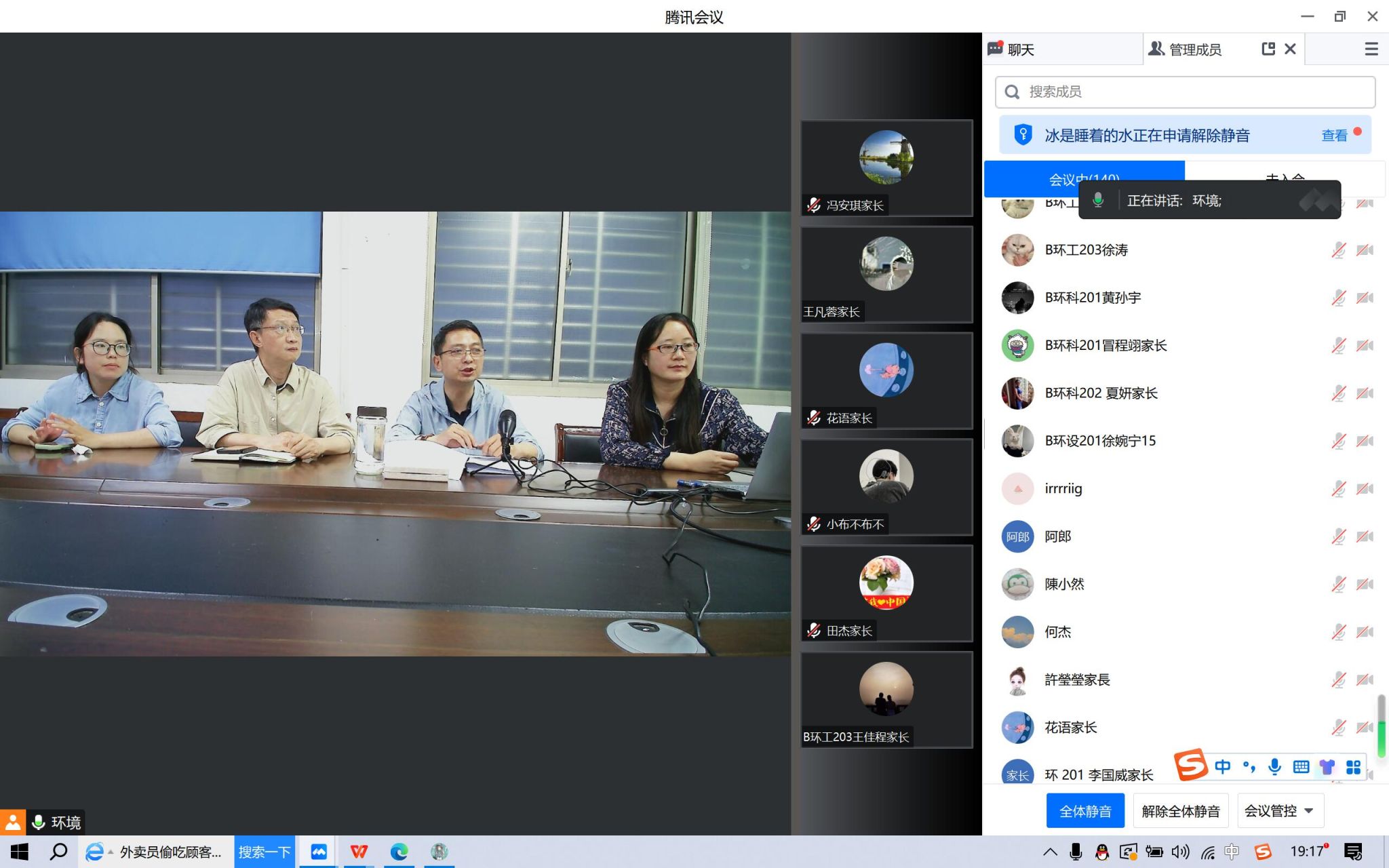The width and height of the screenshot is (1389, 868).
Task: Click 查看 link for unmute request
Action: tap(1334, 136)
